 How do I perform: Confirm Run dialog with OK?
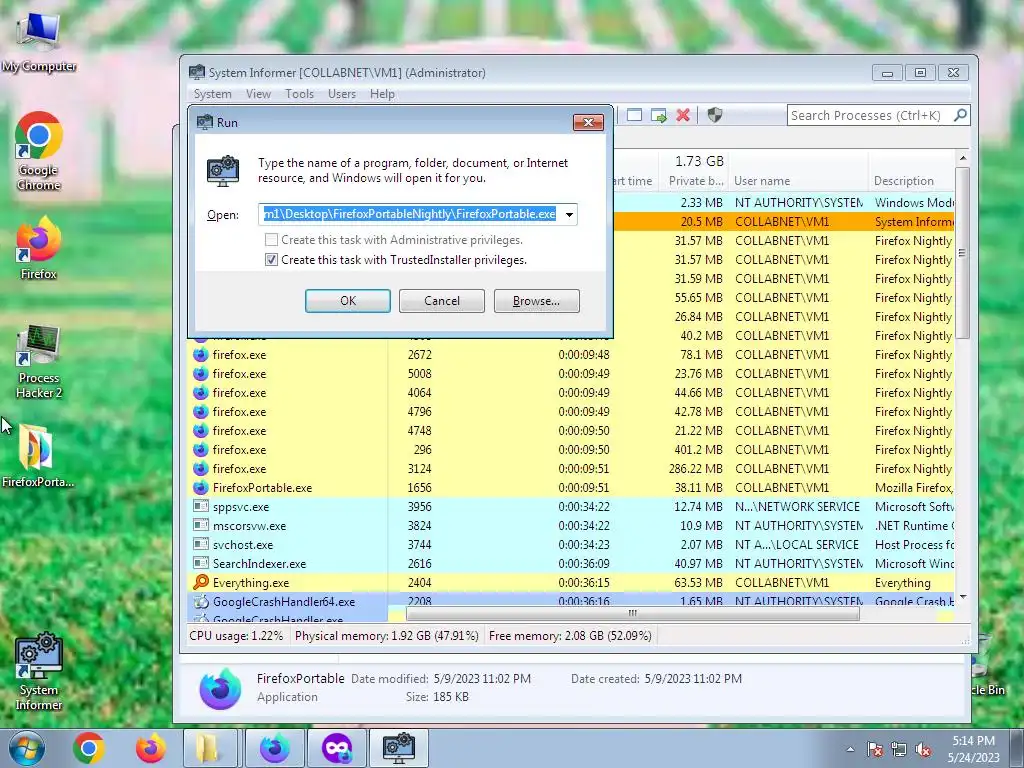(347, 301)
